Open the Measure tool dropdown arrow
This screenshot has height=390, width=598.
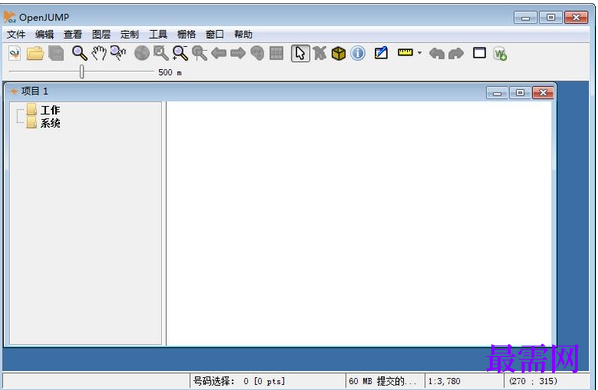[420, 53]
